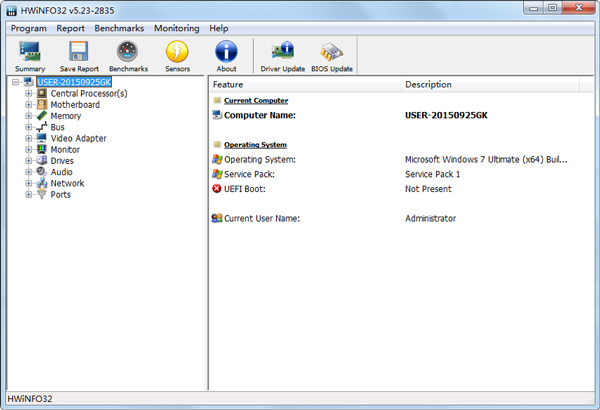
Task: Expand the Ports node
Action: (x=29, y=194)
